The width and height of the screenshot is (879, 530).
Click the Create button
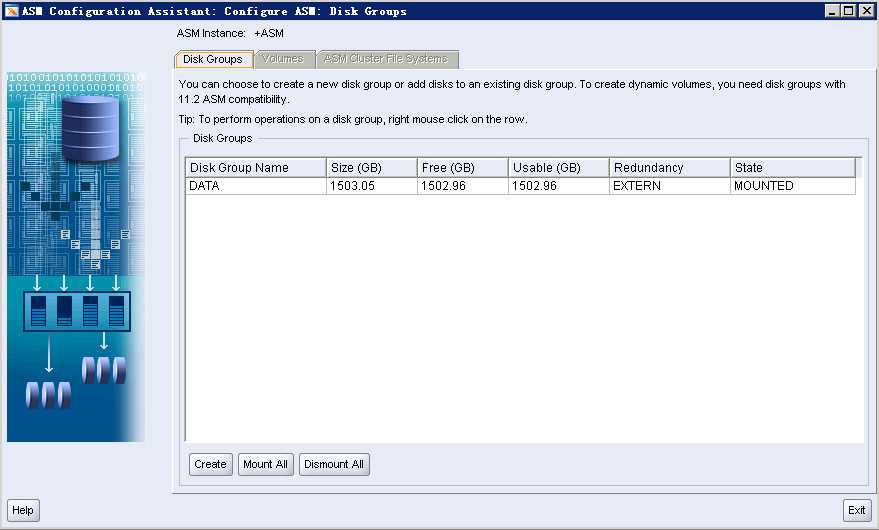[x=211, y=464]
